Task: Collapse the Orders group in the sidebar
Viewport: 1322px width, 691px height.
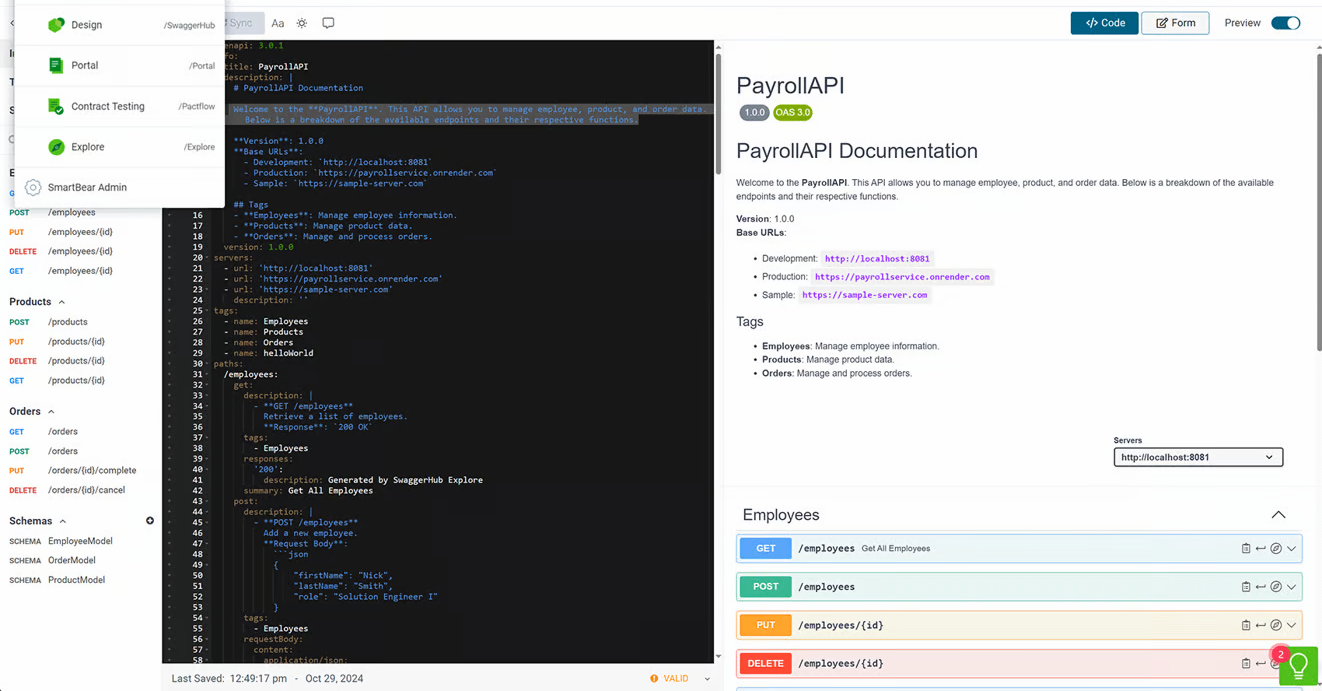Action: (51, 411)
